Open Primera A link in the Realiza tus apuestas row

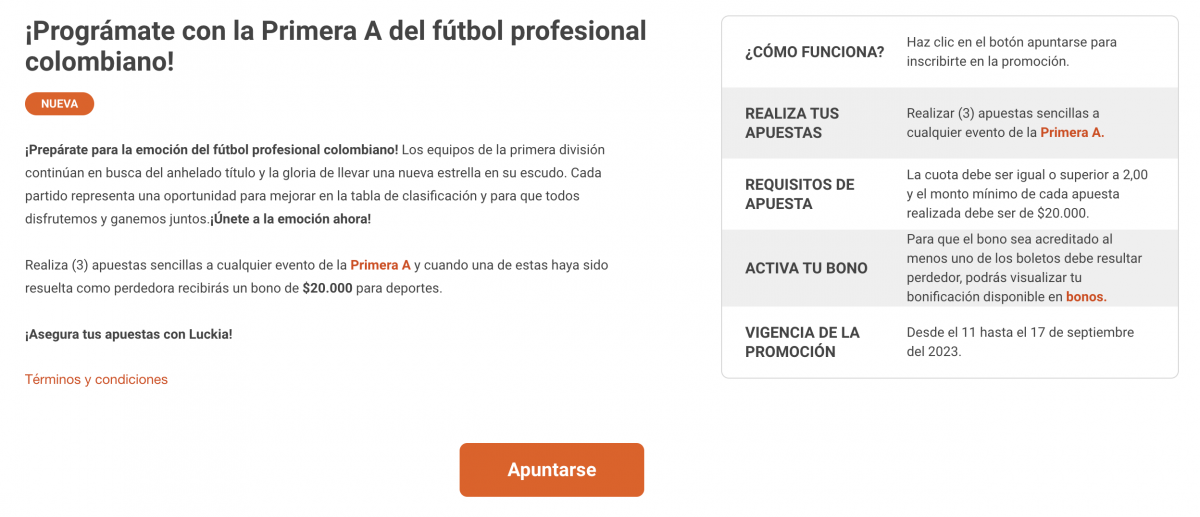click(1072, 132)
